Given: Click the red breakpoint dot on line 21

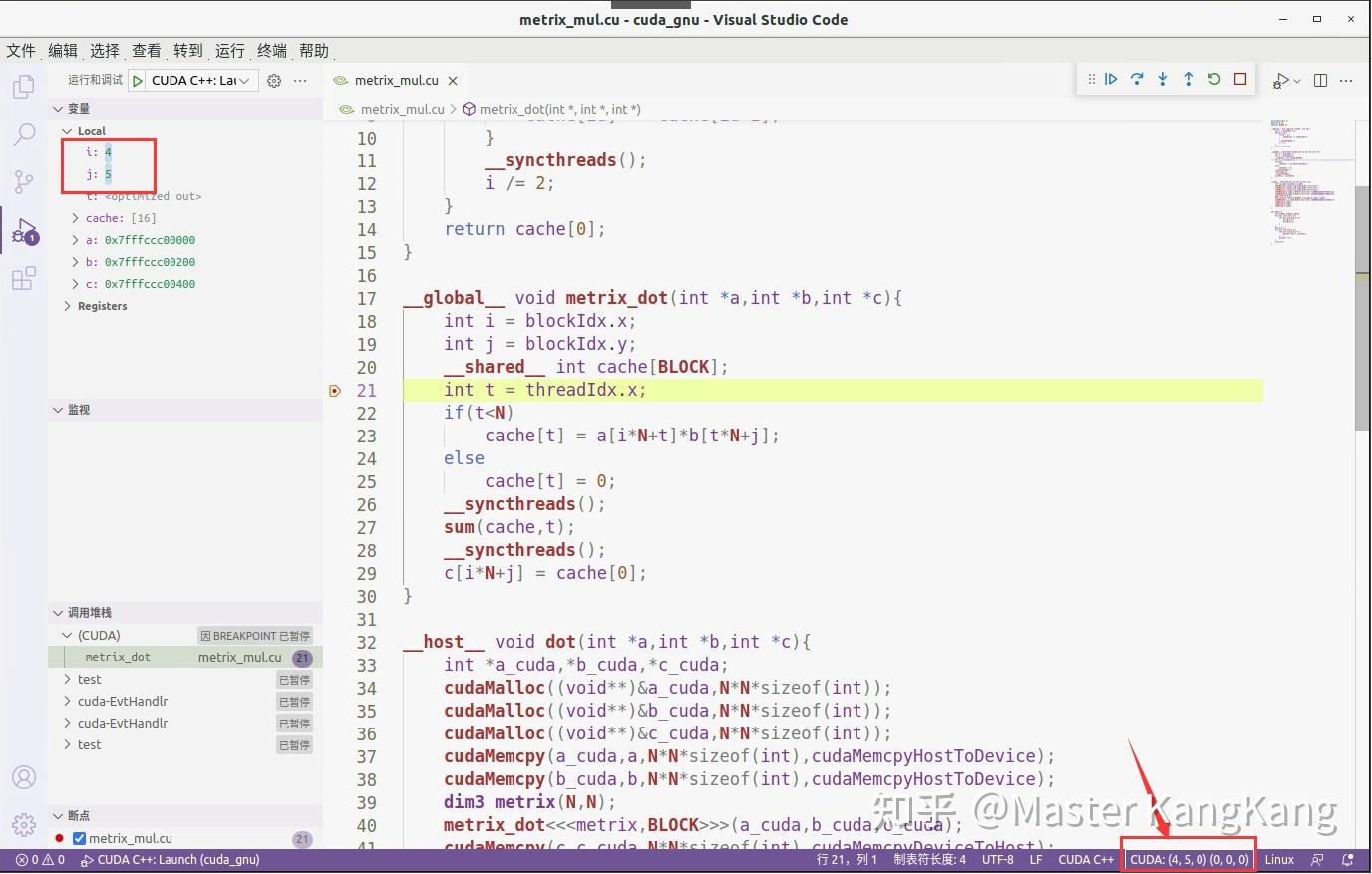Looking at the screenshot, I should [x=335, y=390].
